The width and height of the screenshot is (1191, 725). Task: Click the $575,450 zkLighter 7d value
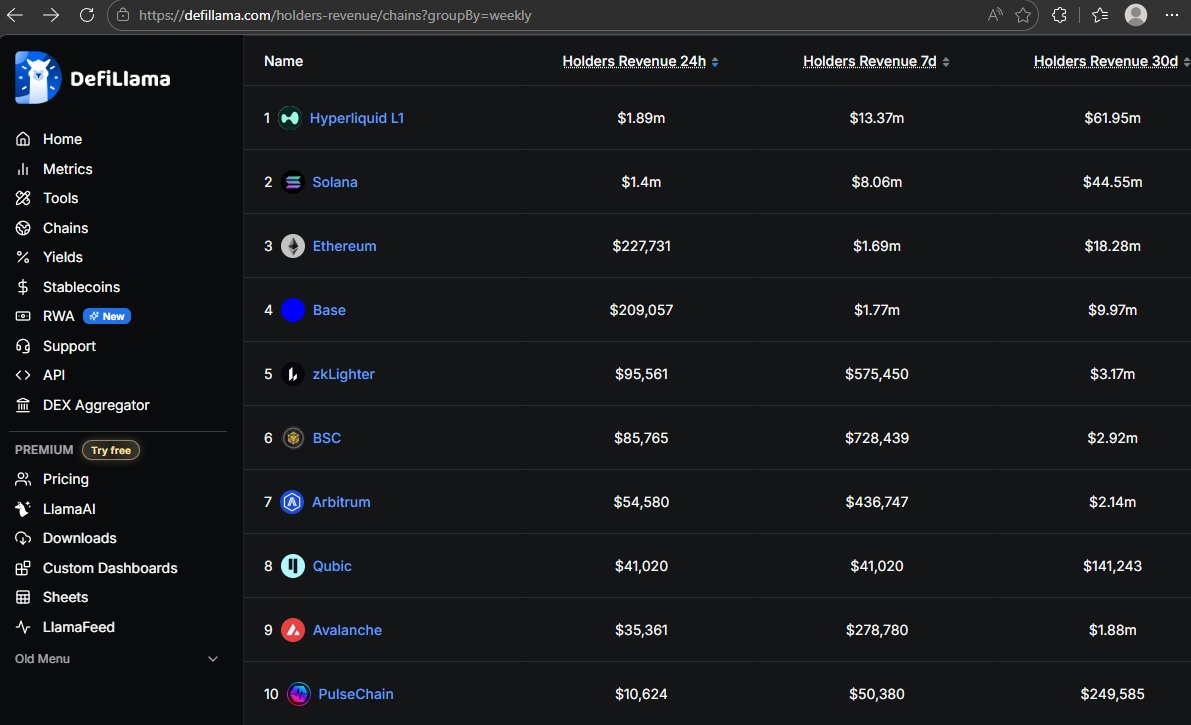click(877, 374)
